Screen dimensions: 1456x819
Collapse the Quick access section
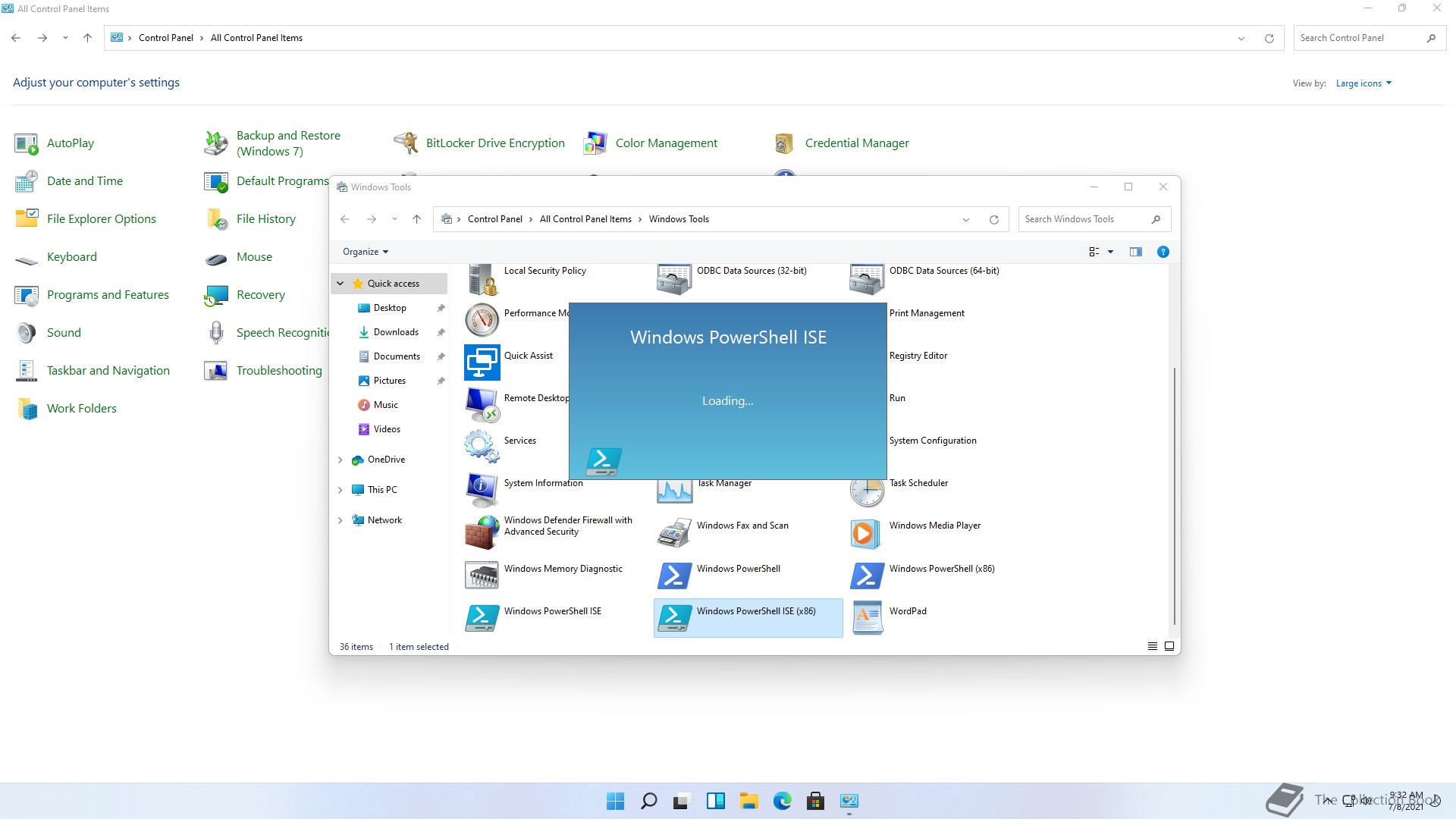click(x=340, y=284)
